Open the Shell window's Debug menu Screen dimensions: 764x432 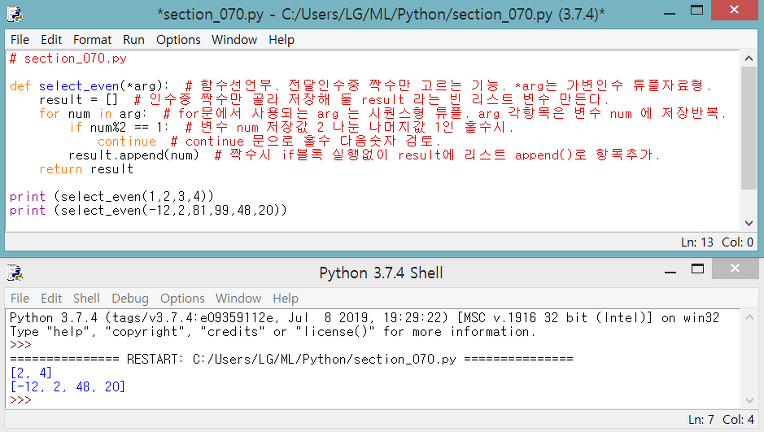point(130,298)
